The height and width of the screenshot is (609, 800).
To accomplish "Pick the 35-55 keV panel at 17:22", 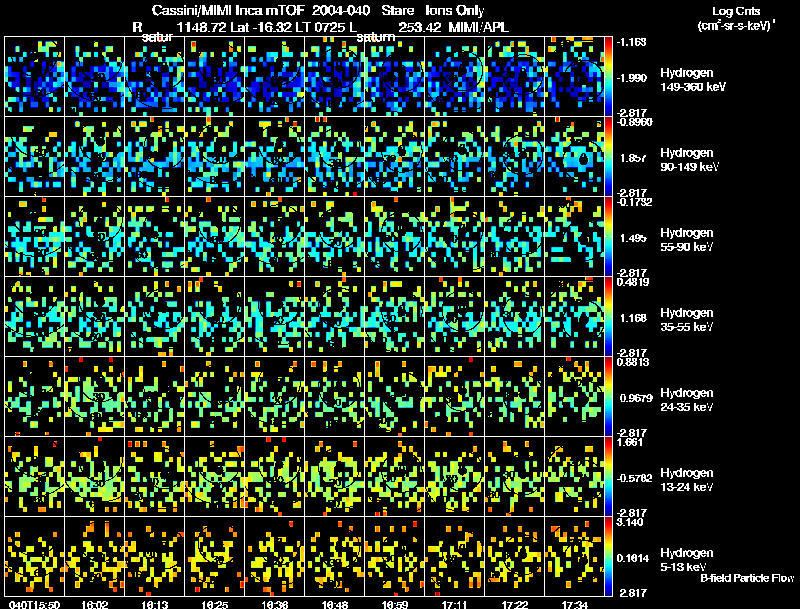I will coord(515,317).
